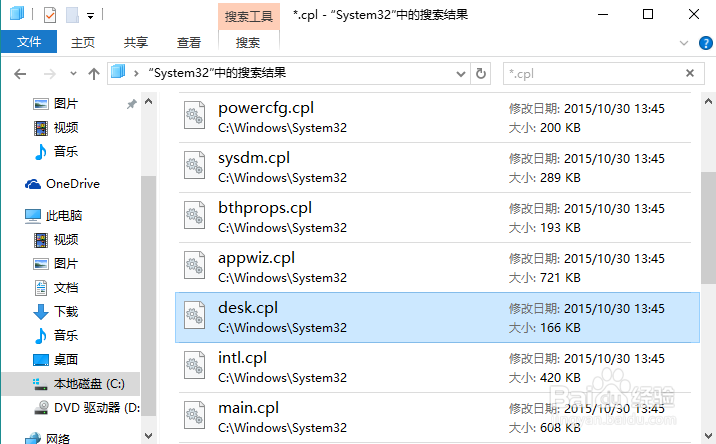Viewport: 716px width, 444px height.
Task: Open recent locations dropdown arrow
Action: [x=73, y=73]
